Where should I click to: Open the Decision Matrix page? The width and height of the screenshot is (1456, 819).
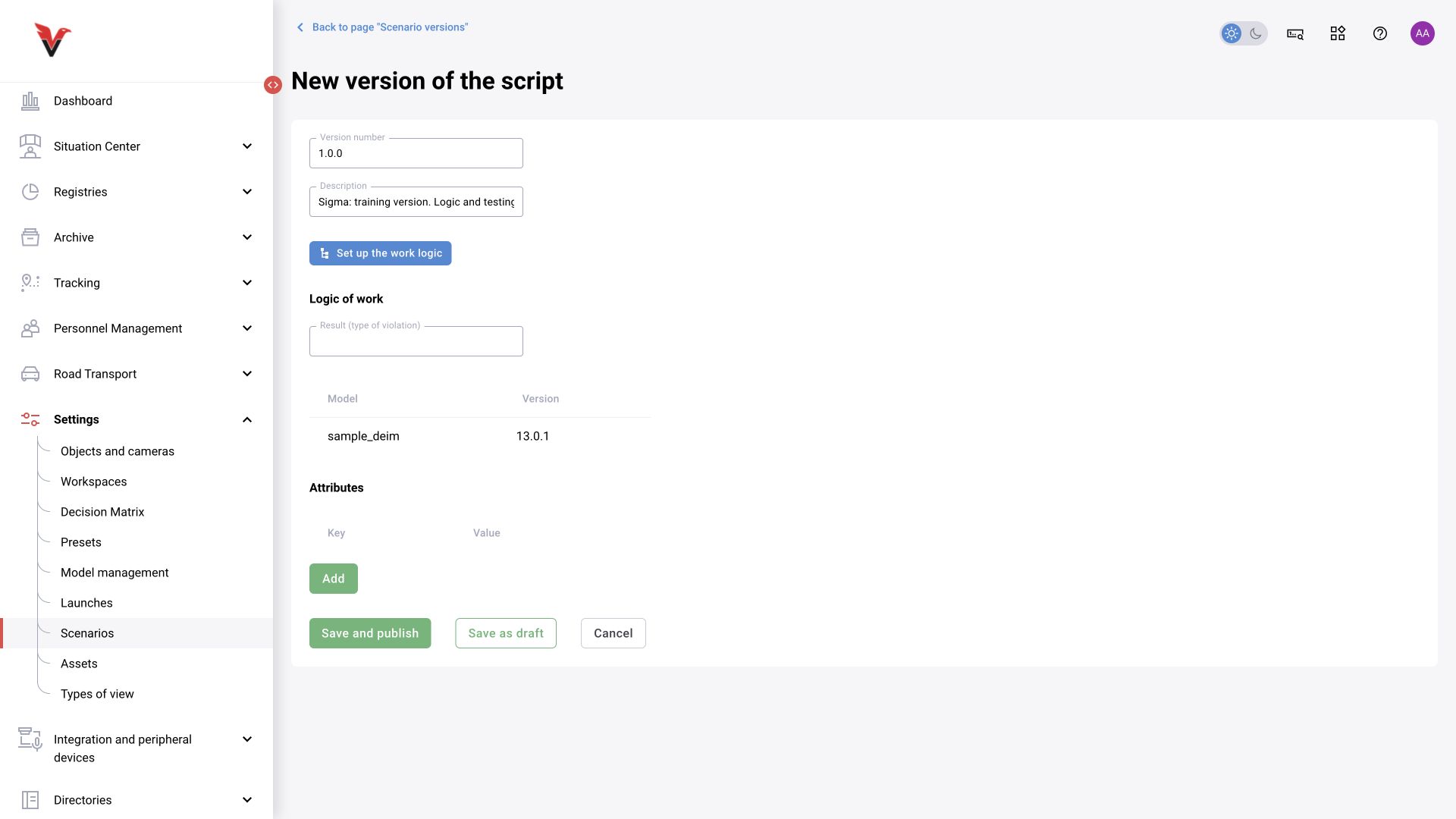tap(102, 512)
